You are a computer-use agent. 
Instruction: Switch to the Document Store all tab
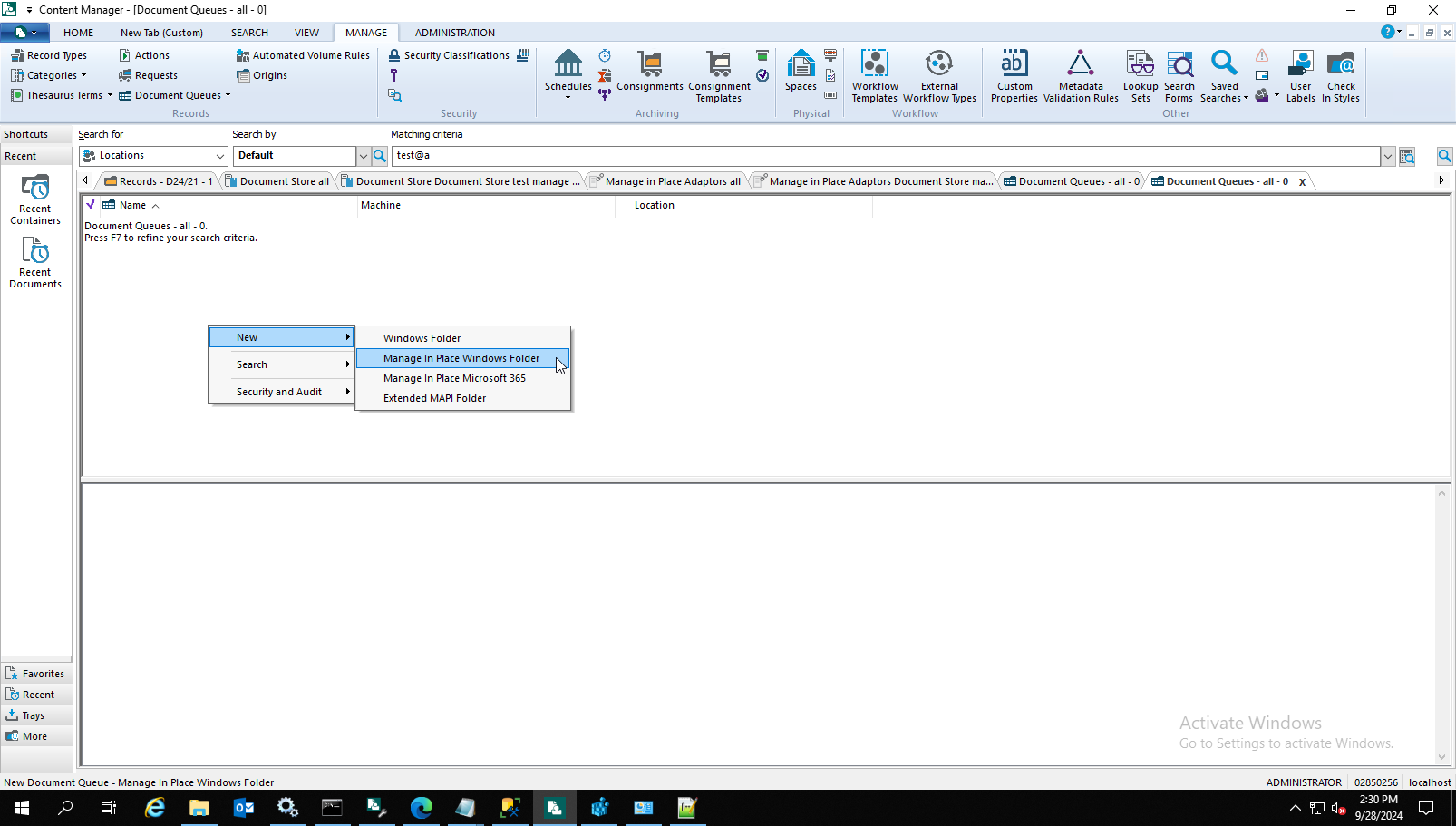pos(277,181)
